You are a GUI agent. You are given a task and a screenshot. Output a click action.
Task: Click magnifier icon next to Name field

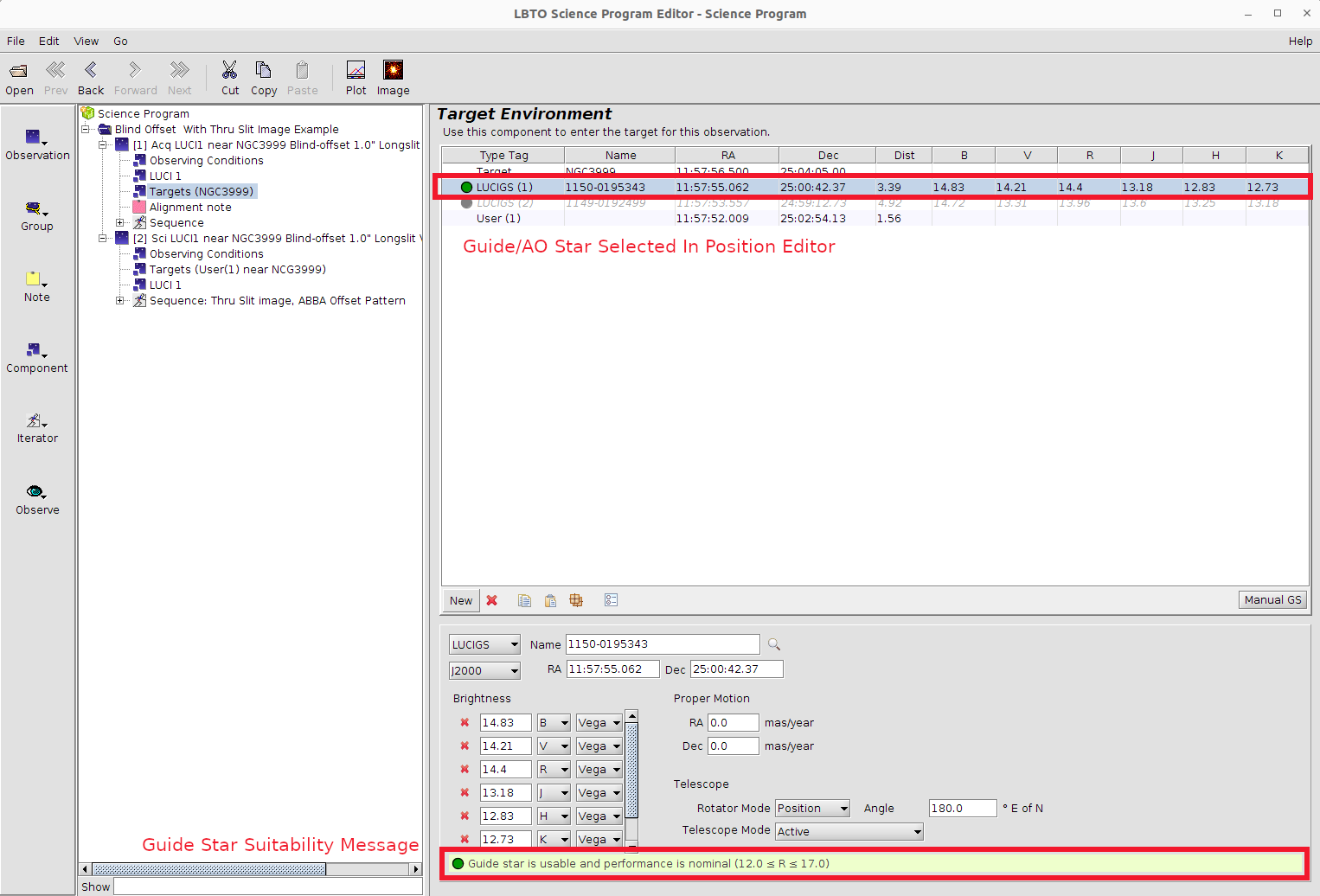pyautogui.click(x=774, y=644)
